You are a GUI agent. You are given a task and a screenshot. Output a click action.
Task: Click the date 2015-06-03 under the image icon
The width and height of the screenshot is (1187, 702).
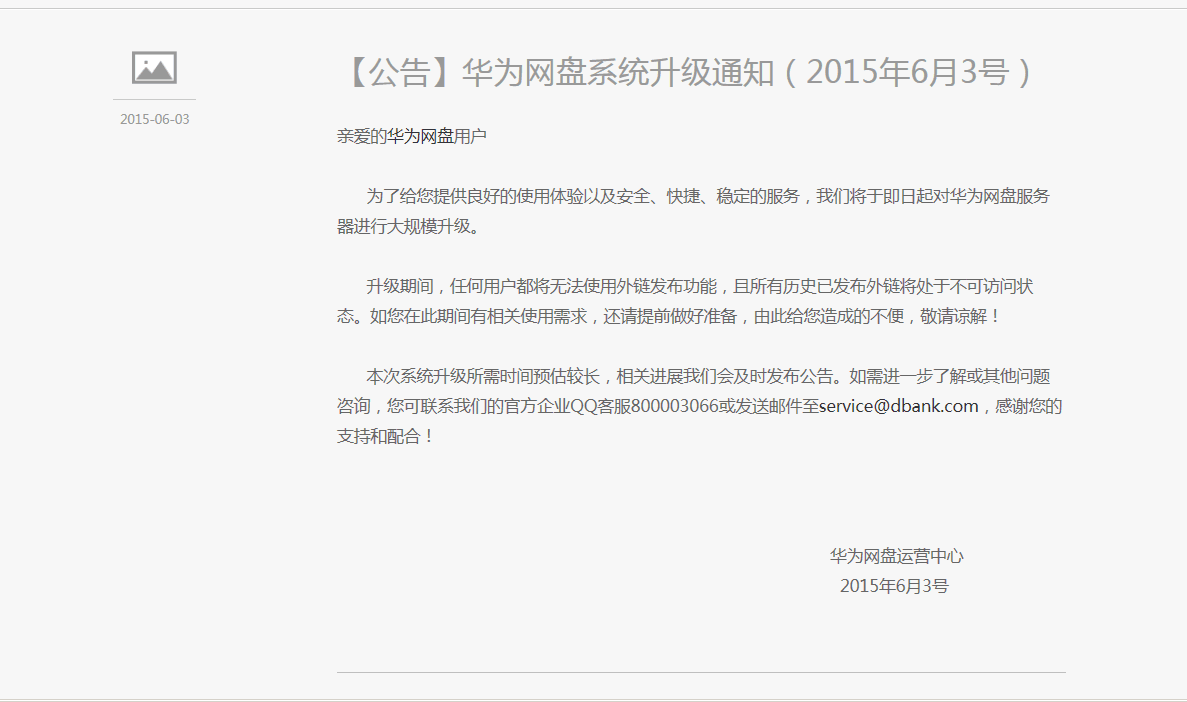154,119
